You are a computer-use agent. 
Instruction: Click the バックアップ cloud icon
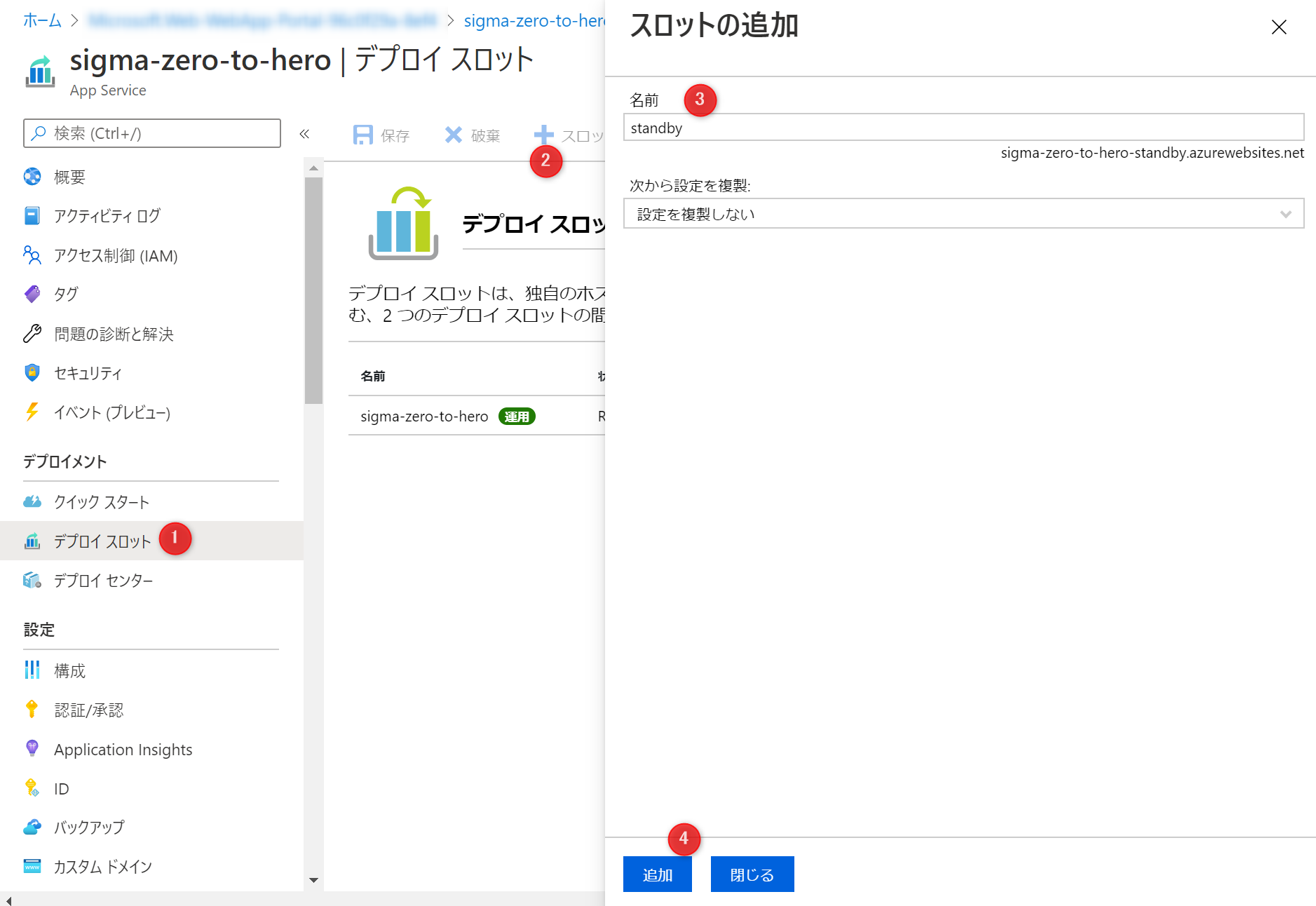[32, 827]
